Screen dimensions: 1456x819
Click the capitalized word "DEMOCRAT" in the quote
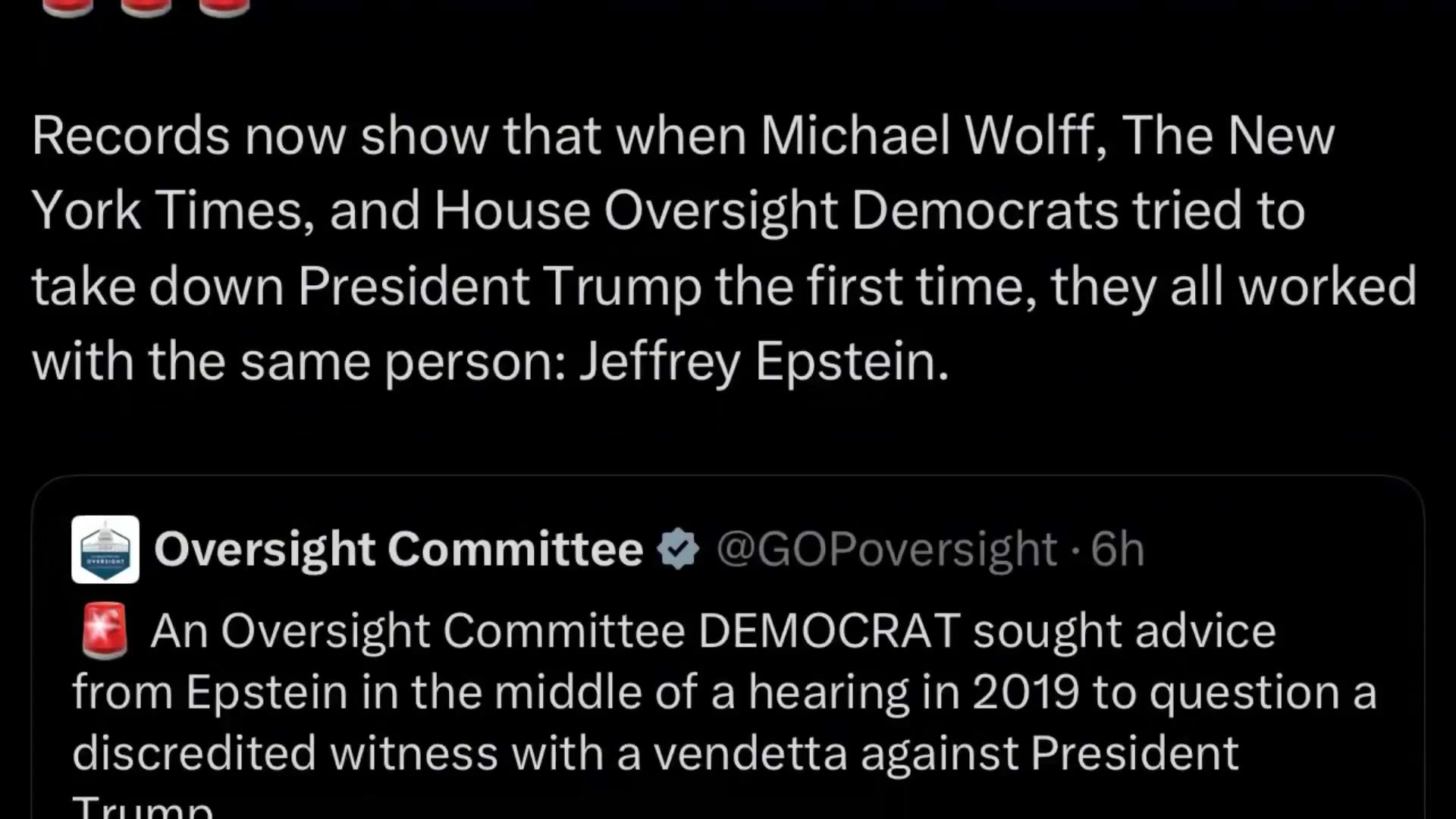click(829, 631)
